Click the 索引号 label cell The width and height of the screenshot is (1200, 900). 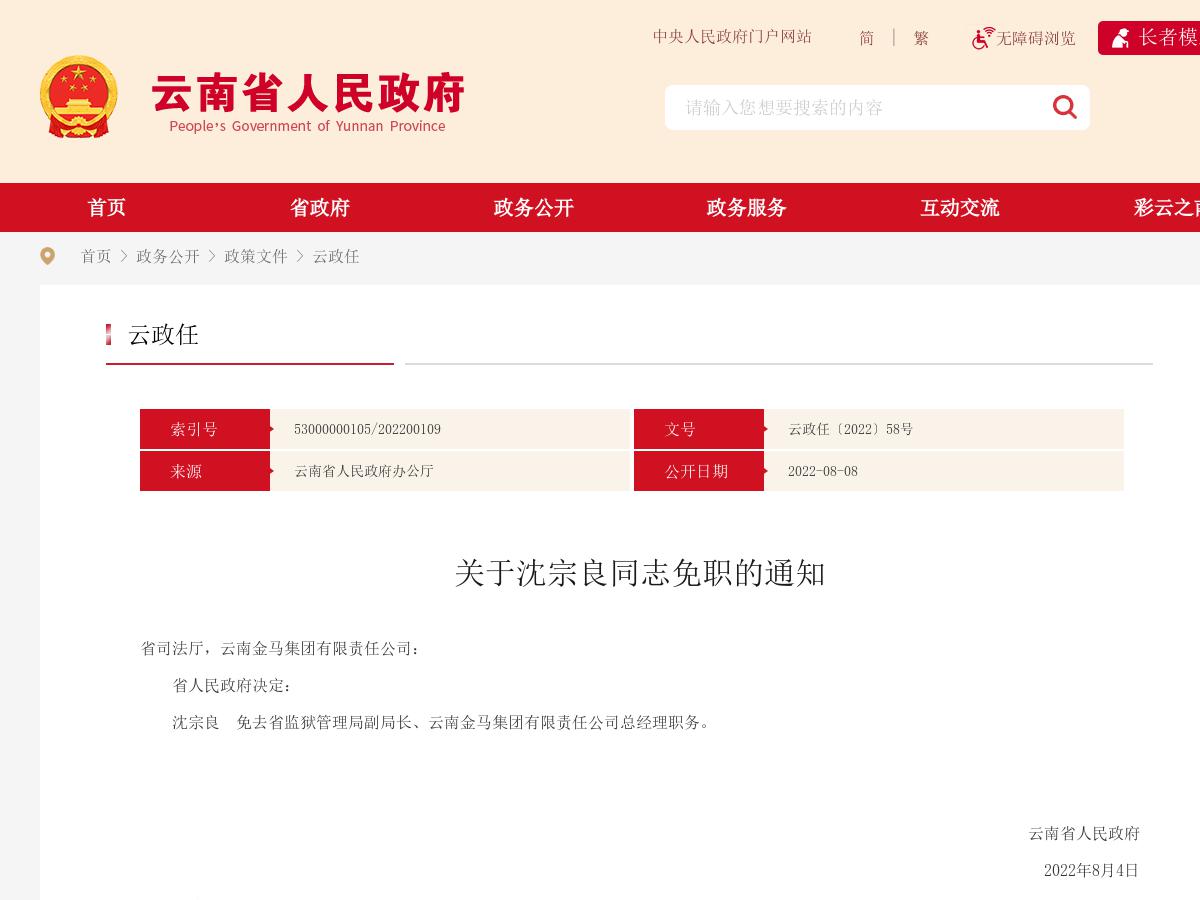tap(205, 429)
